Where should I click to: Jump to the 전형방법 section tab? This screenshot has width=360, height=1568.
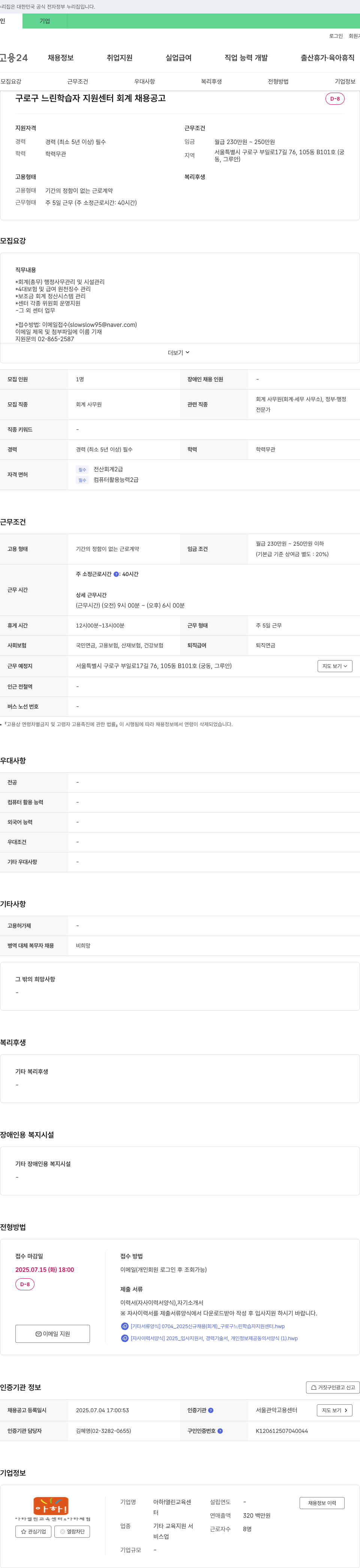[x=279, y=81]
